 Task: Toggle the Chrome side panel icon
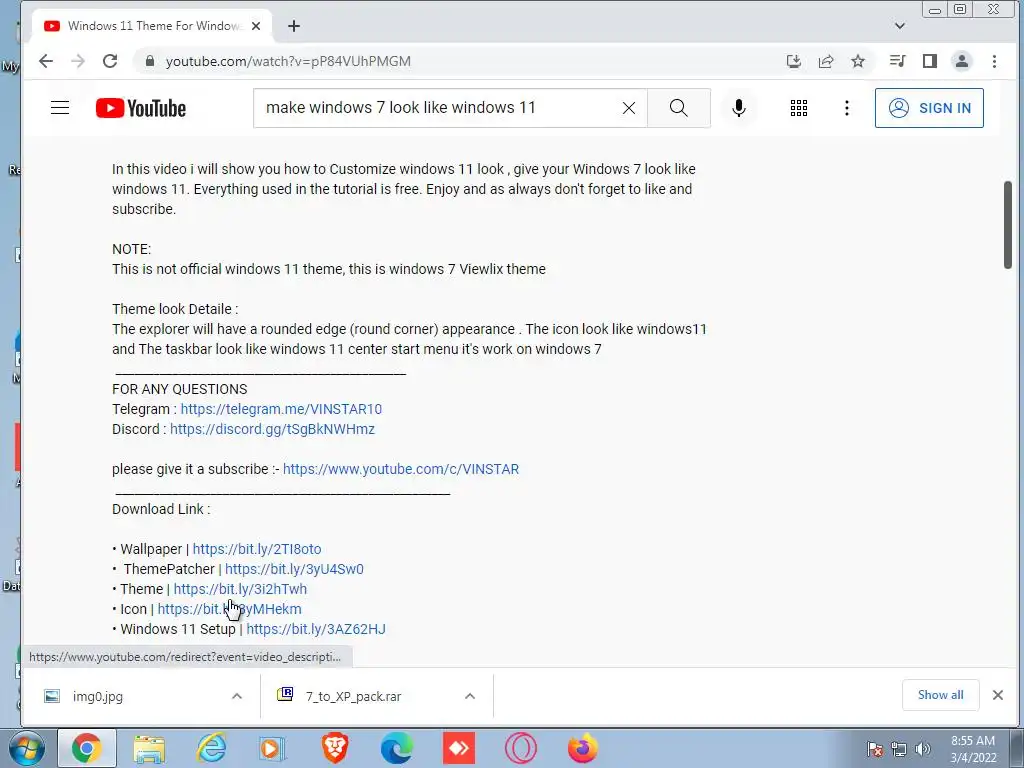point(929,61)
